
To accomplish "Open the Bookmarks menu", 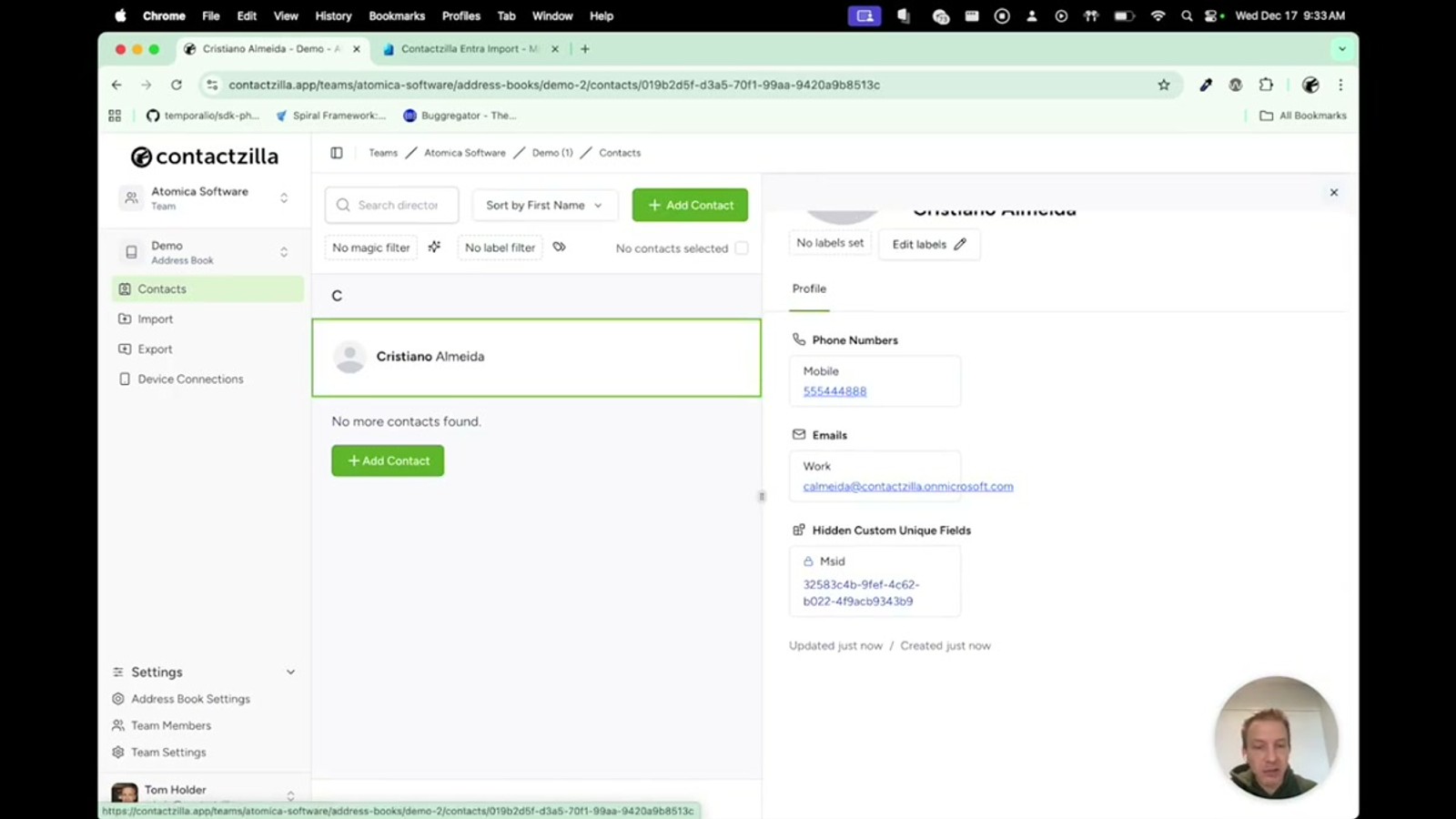I will [397, 15].
